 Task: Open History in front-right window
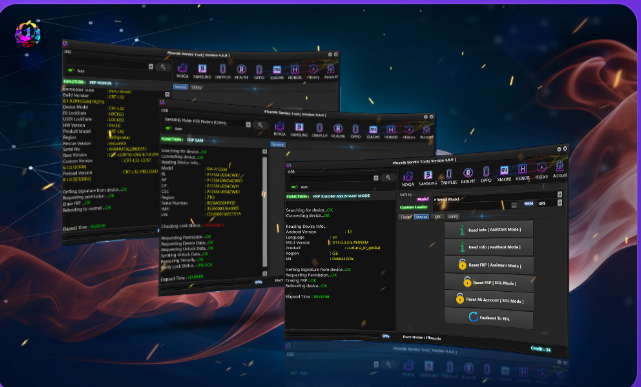coord(541,170)
